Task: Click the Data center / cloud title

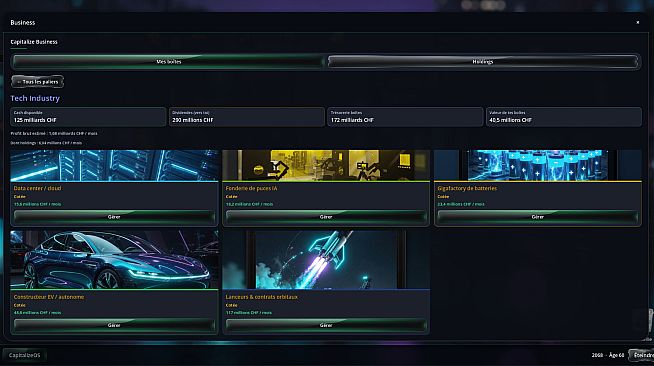Action: (37, 188)
